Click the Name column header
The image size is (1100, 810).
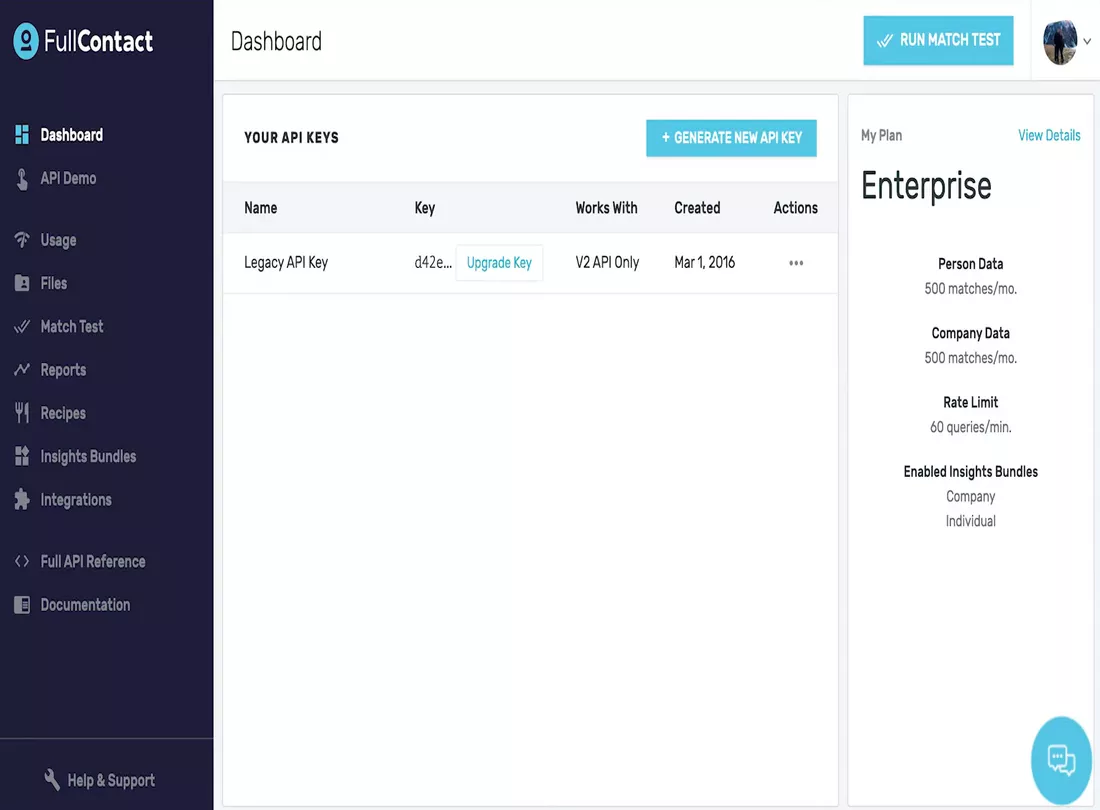(x=260, y=208)
